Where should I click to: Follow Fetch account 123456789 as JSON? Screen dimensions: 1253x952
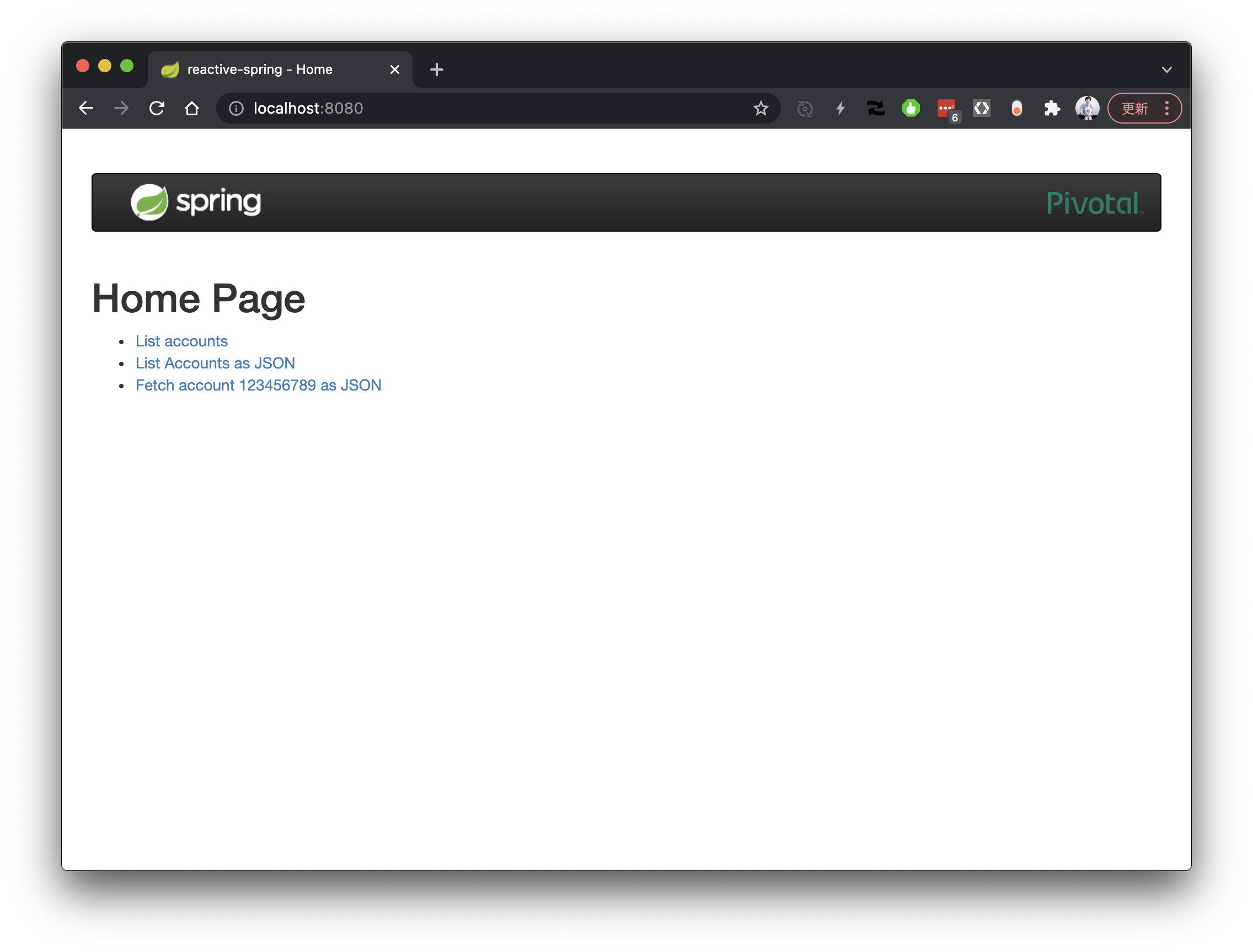258,386
